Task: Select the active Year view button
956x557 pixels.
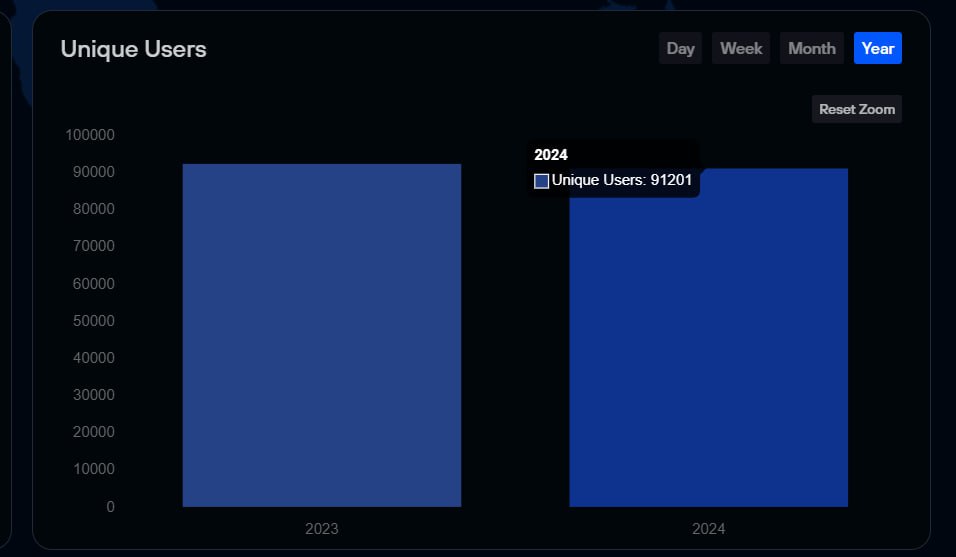Action: coord(878,48)
